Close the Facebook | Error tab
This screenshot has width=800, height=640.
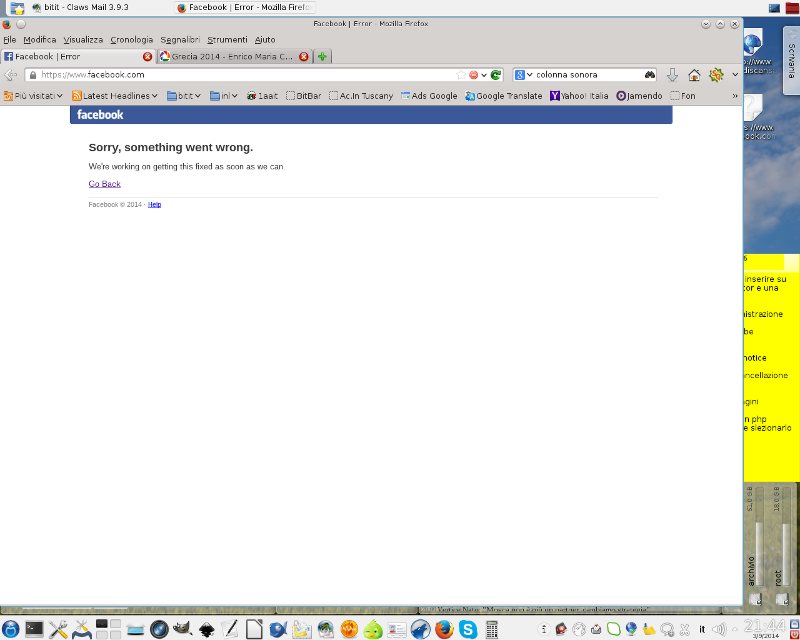(x=147, y=57)
